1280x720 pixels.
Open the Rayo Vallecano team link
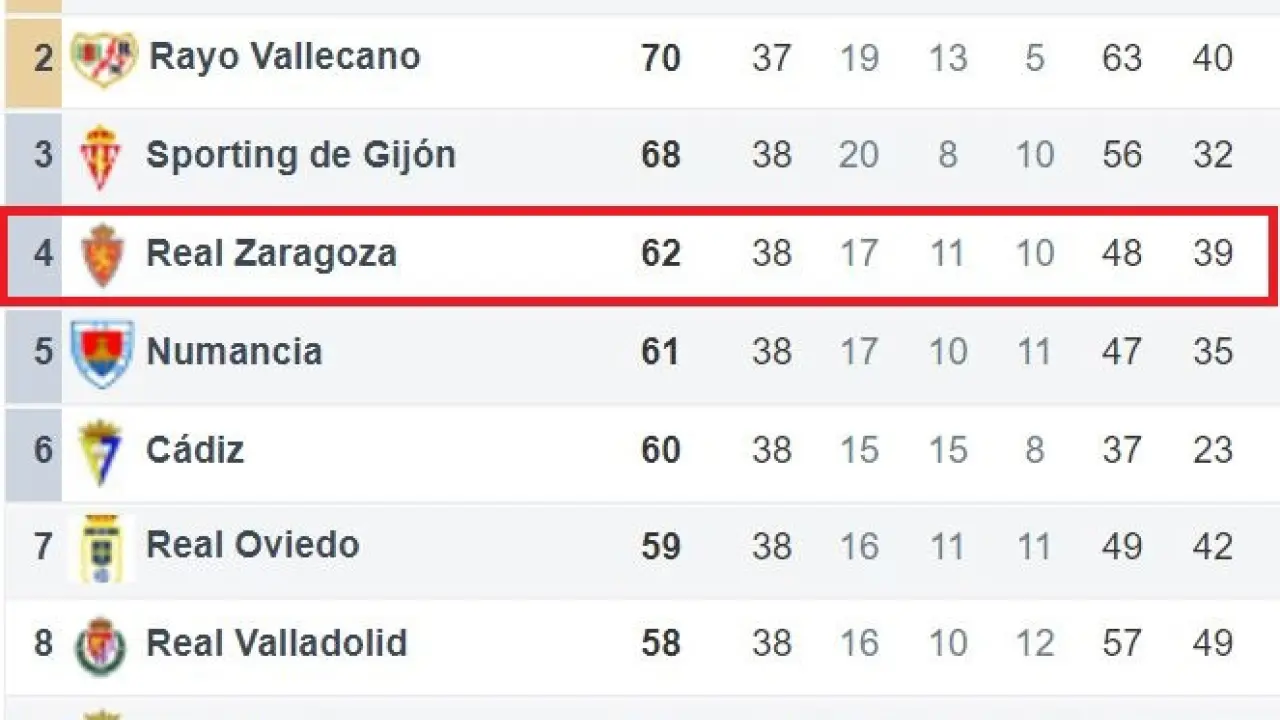pyautogui.click(x=284, y=56)
